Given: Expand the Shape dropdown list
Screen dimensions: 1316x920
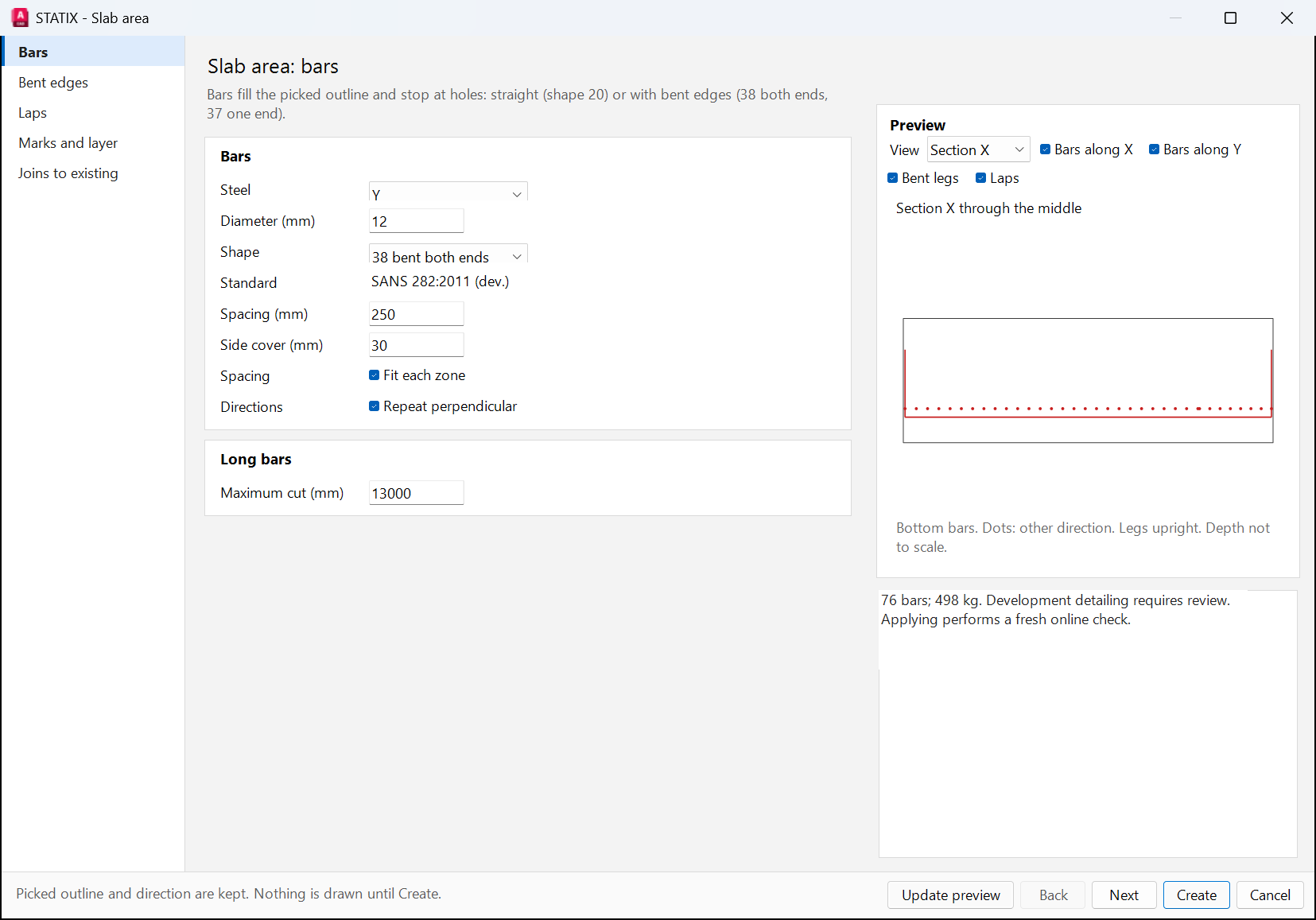Looking at the screenshot, I should [448, 254].
